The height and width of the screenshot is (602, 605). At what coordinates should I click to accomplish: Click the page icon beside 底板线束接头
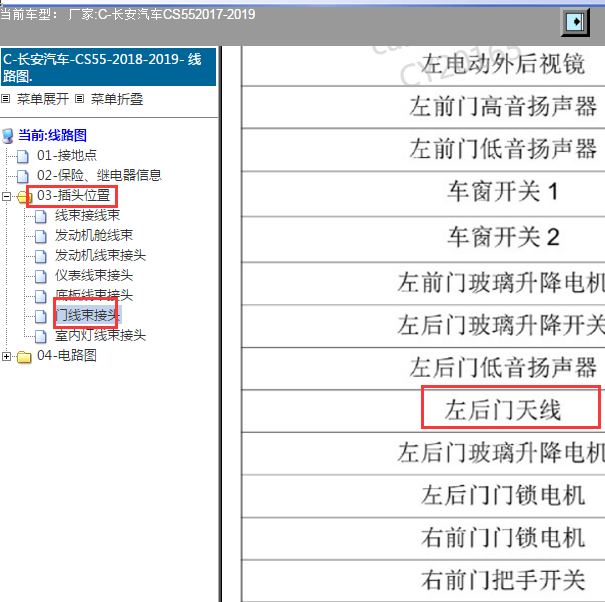point(41,296)
